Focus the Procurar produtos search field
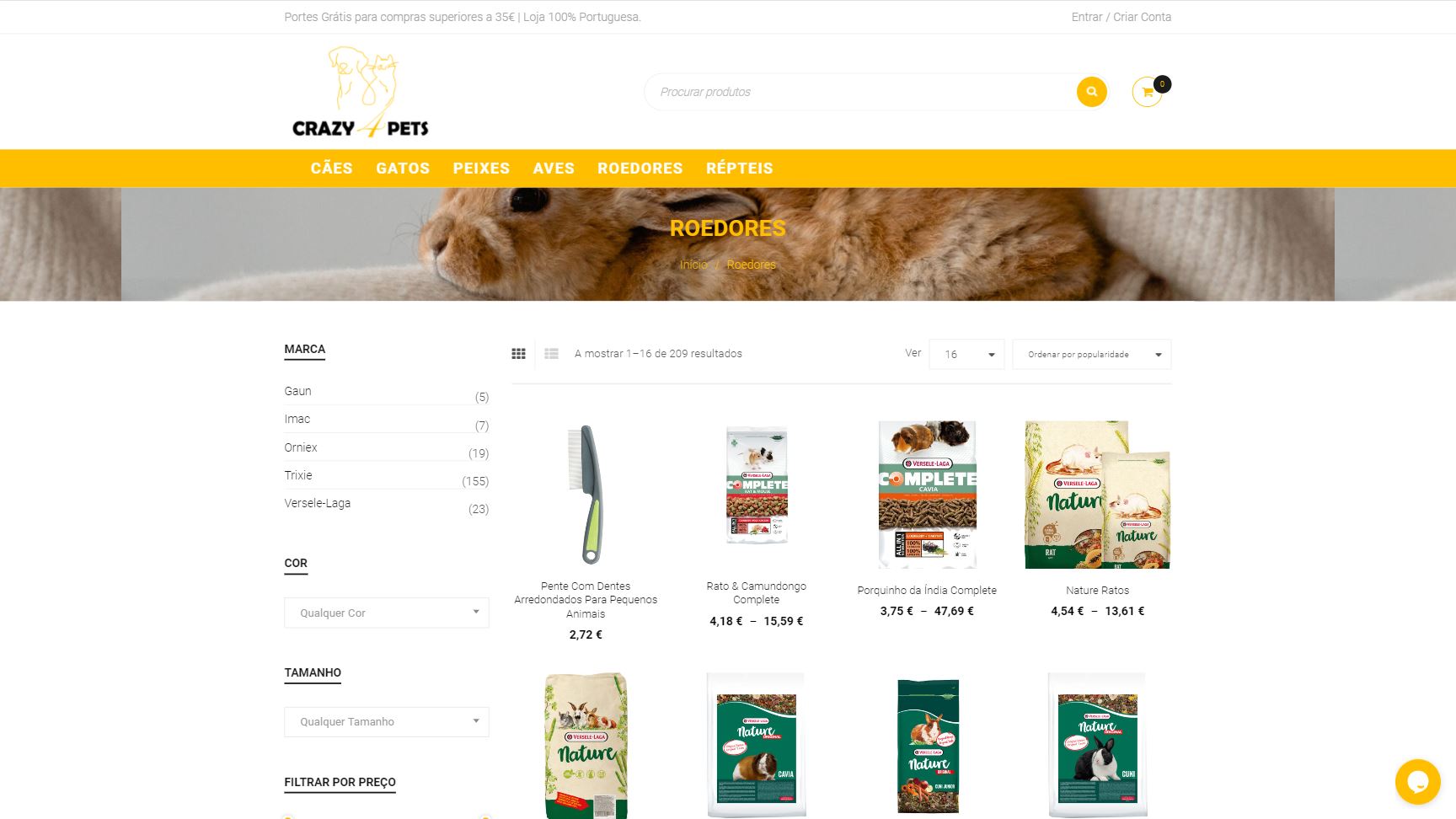 [859, 92]
